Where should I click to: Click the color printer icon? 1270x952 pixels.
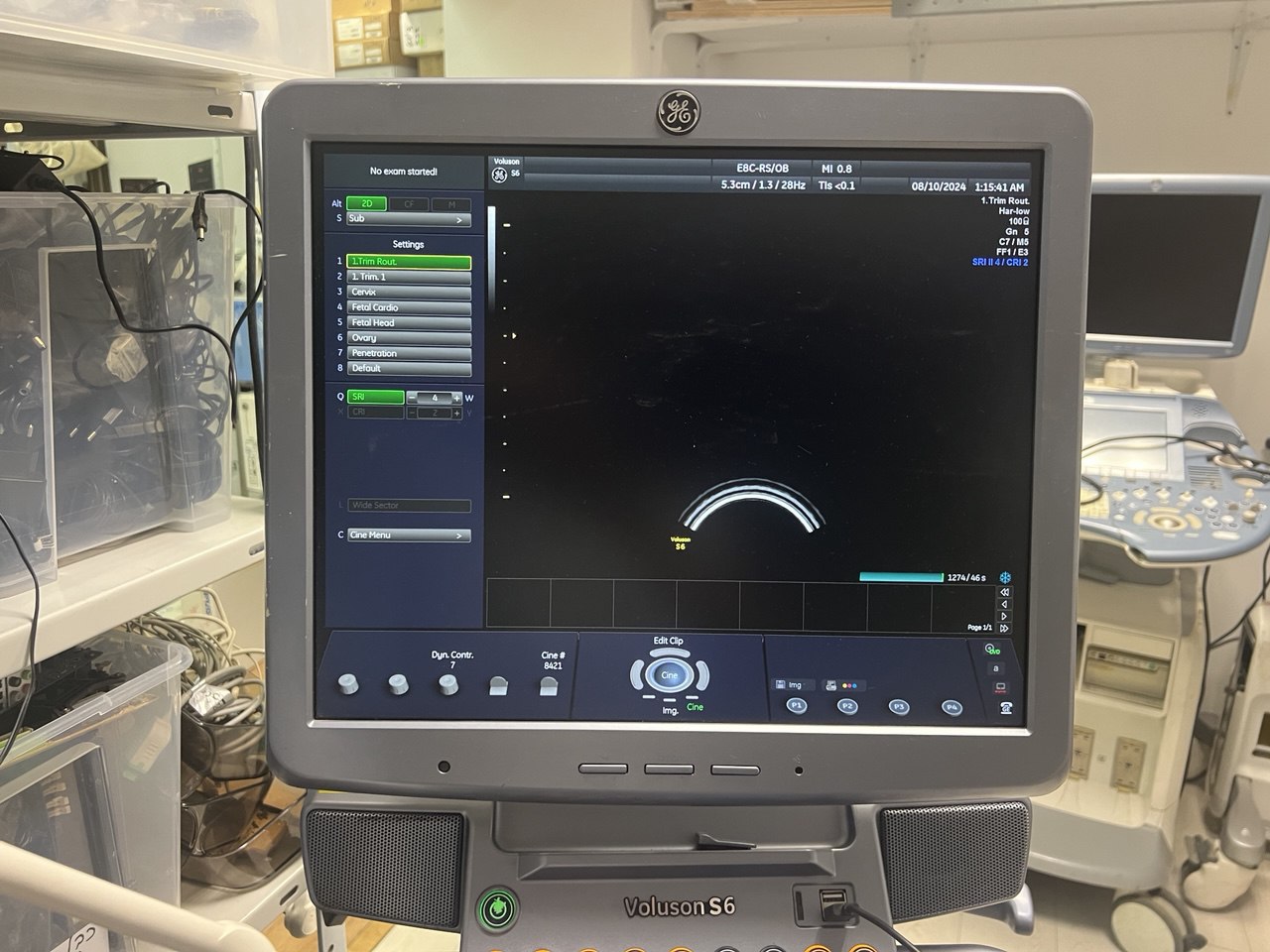(x=831, y=684)
